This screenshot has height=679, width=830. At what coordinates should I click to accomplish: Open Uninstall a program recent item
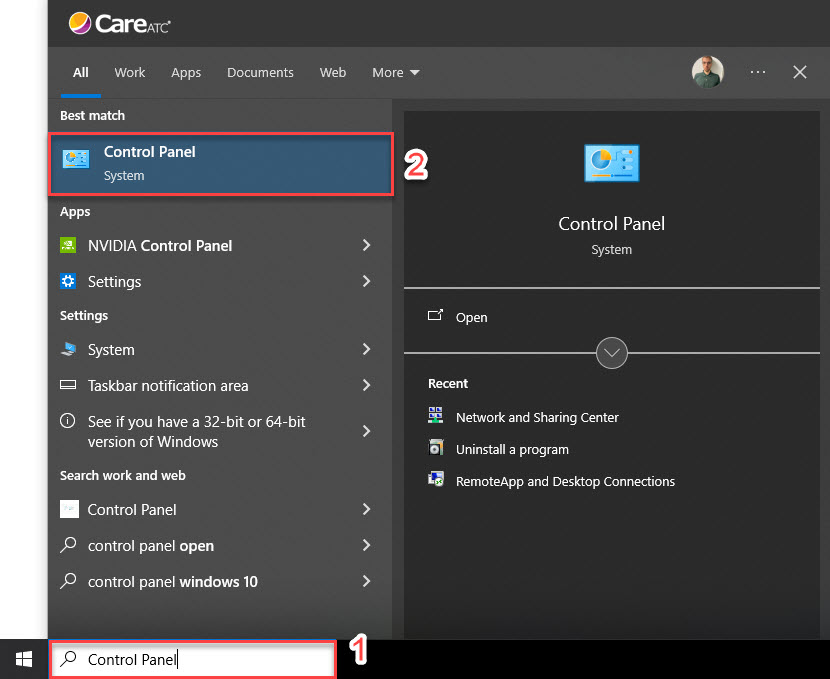coord(512,449)
